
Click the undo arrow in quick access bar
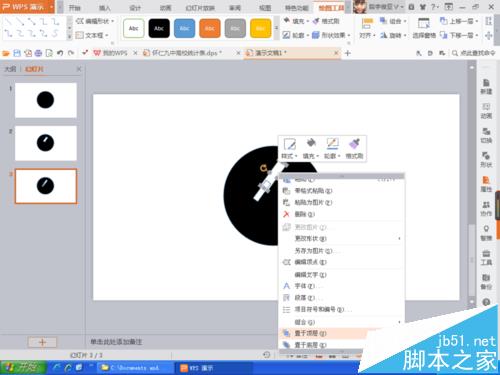(x=60, y=53)
